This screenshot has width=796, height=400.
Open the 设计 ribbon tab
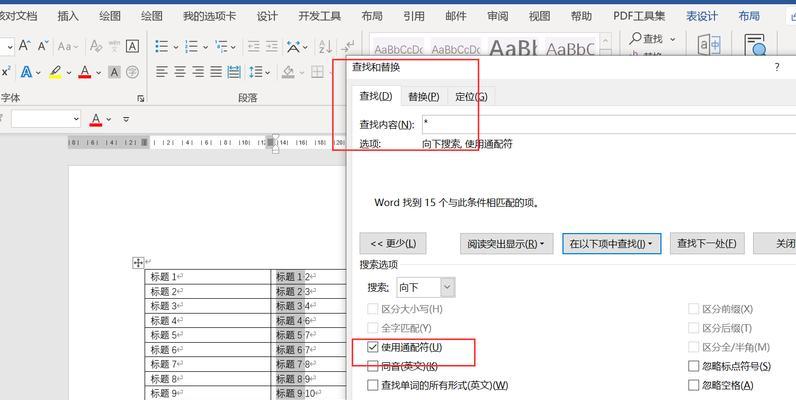267,16
